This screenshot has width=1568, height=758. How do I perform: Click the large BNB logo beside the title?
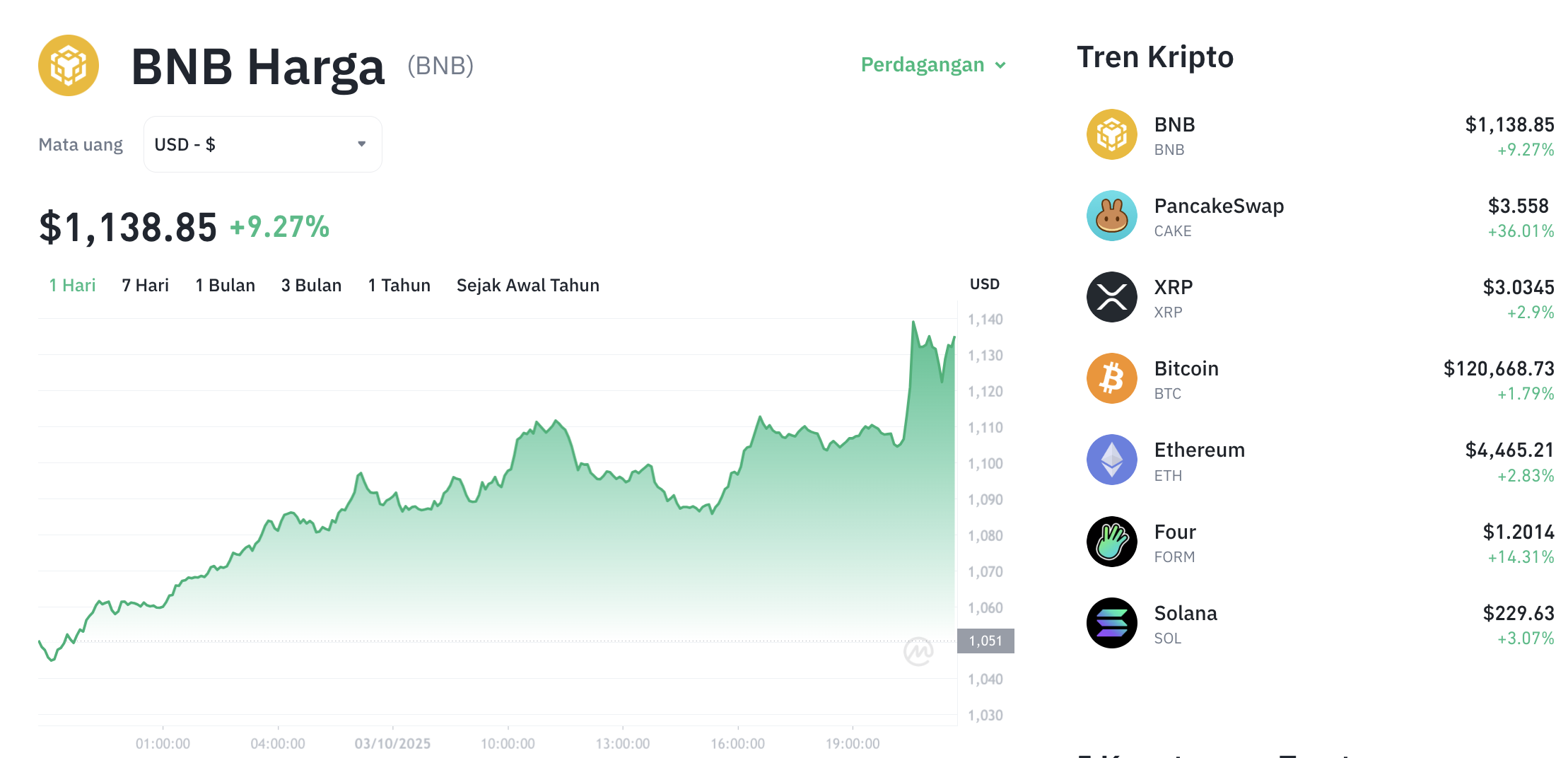point(69,66)
